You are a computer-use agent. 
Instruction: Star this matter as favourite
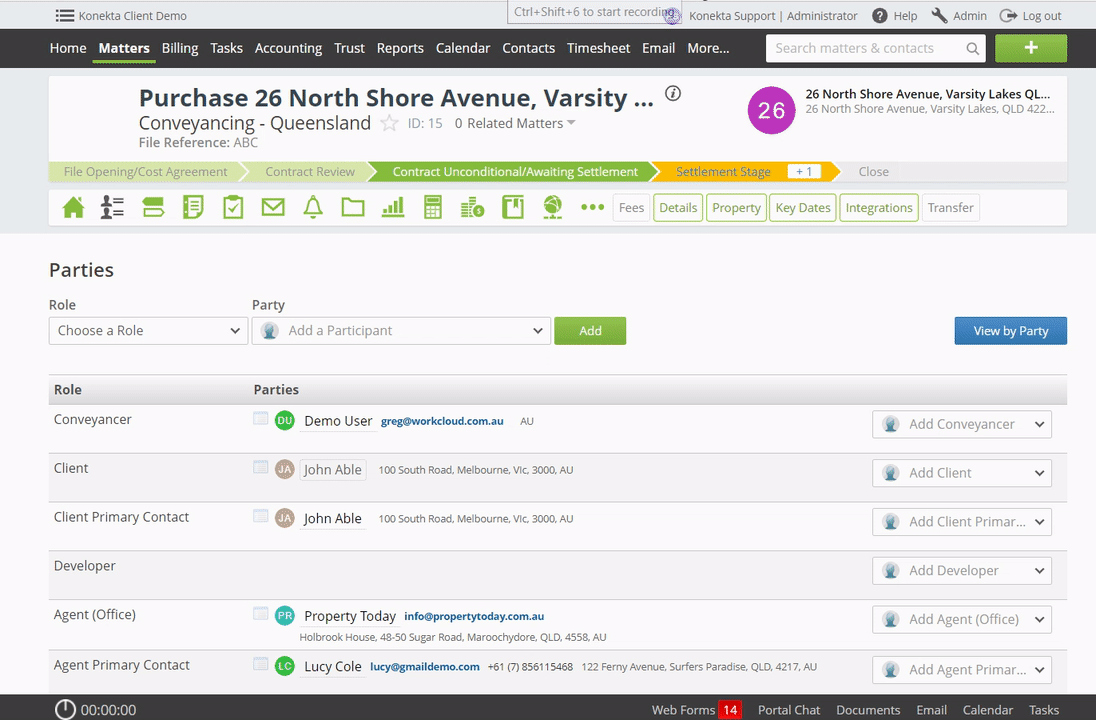click(389, 124)
